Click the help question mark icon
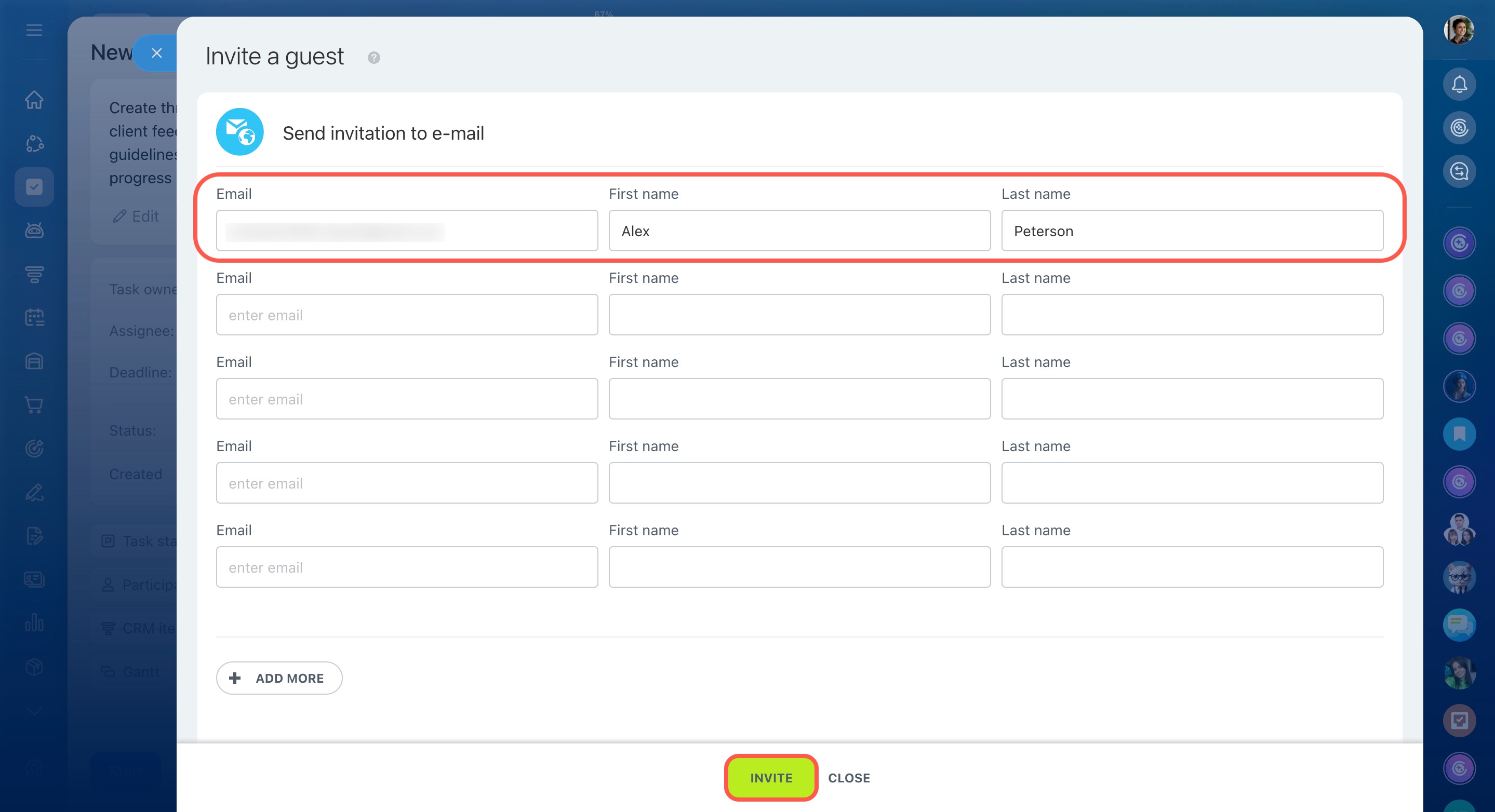 pos(374,58)
